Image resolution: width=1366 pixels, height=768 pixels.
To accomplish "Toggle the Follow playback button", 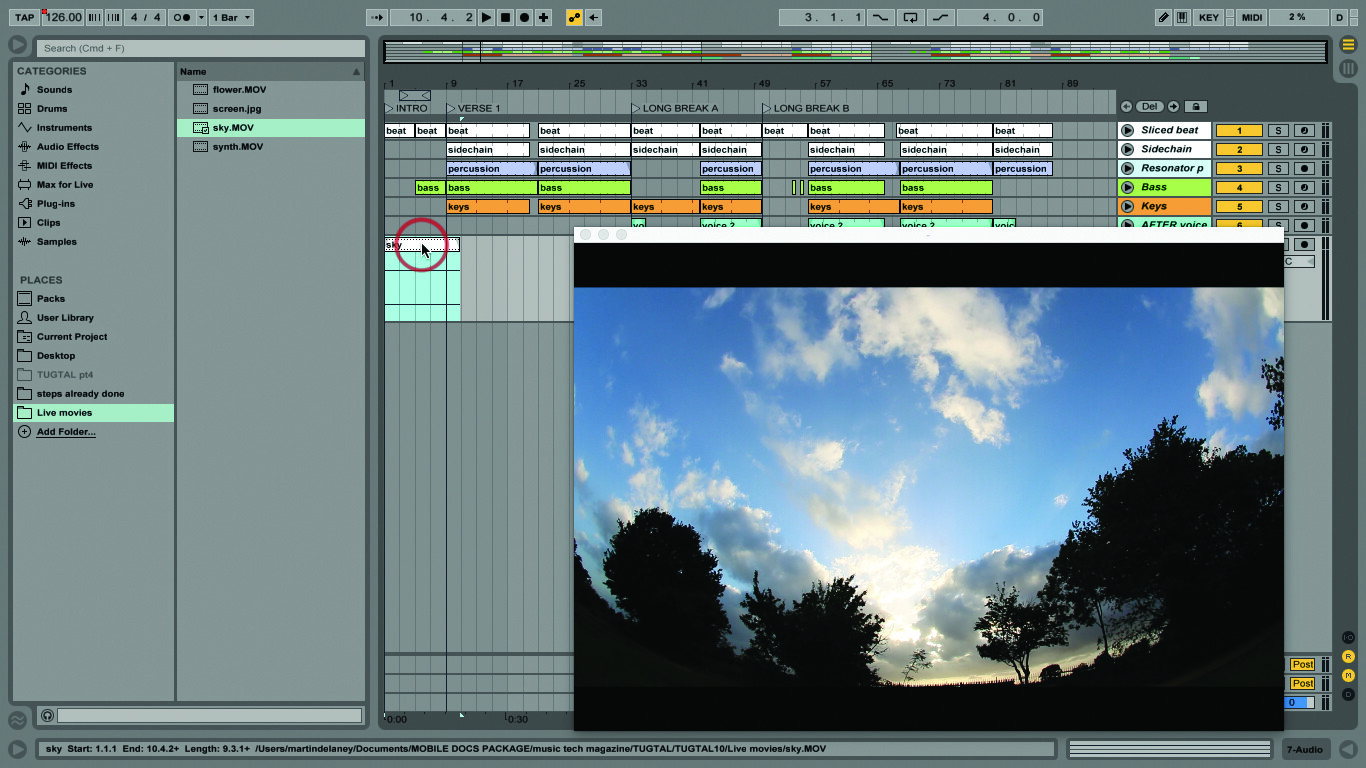I will tap(376, 17).
